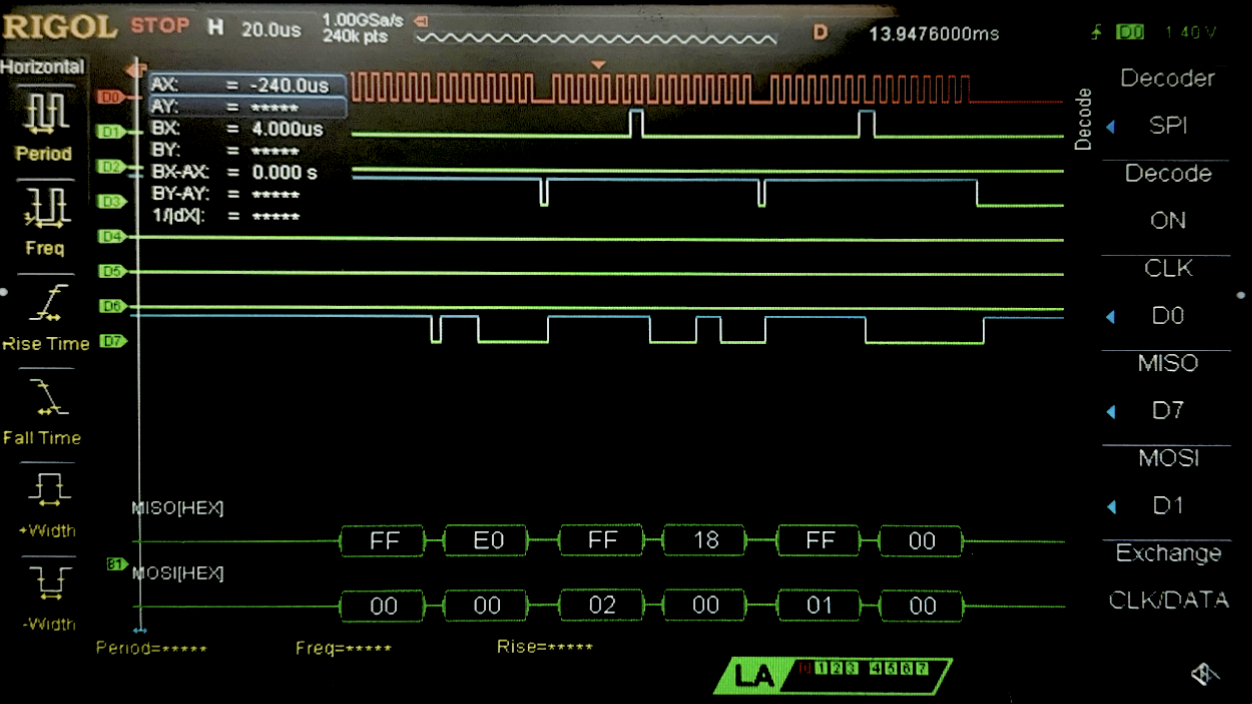Open the MOSI source selector showing D1
1252x704 pixels.
(1166, 505)
